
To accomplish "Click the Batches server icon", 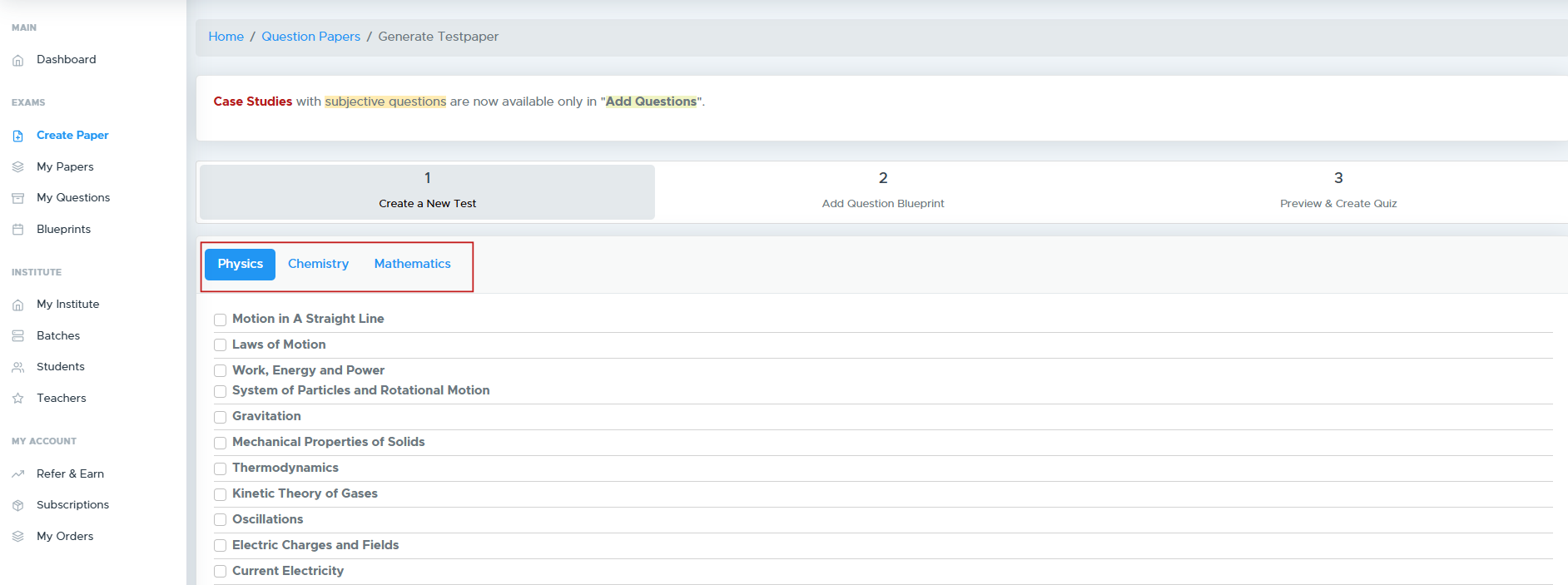I will (x=17, y=336).
